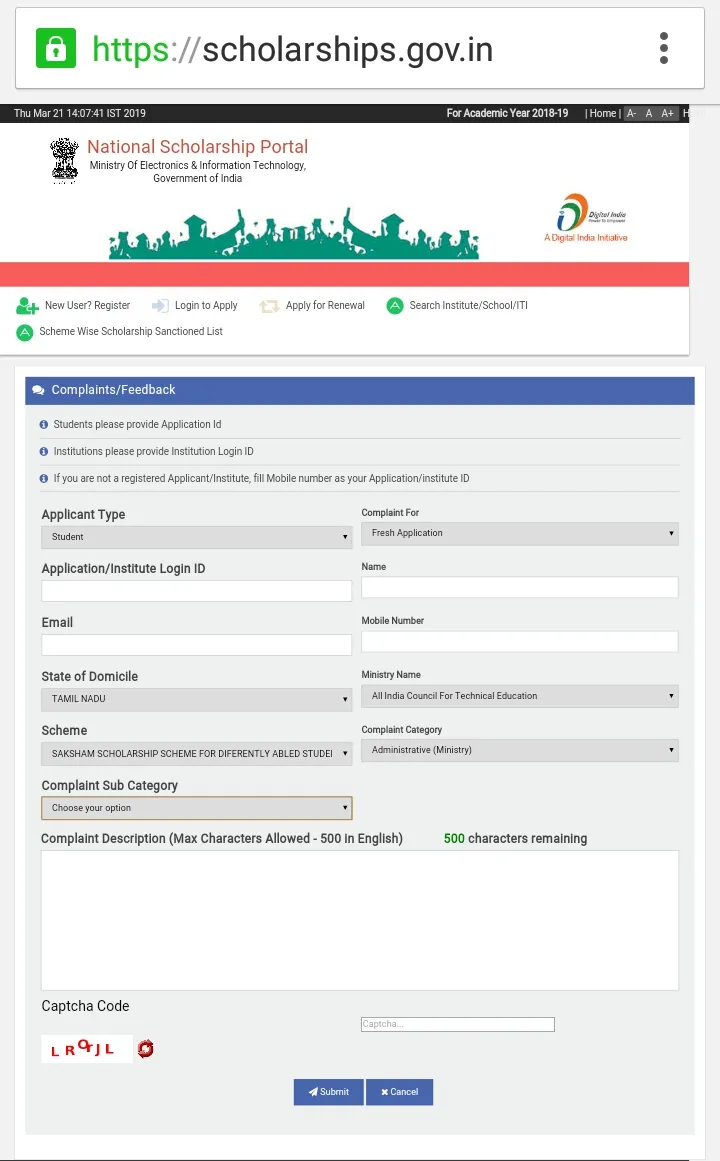Open Login to Apply link
720x1161 pixels.
click(x=206, y=306)
